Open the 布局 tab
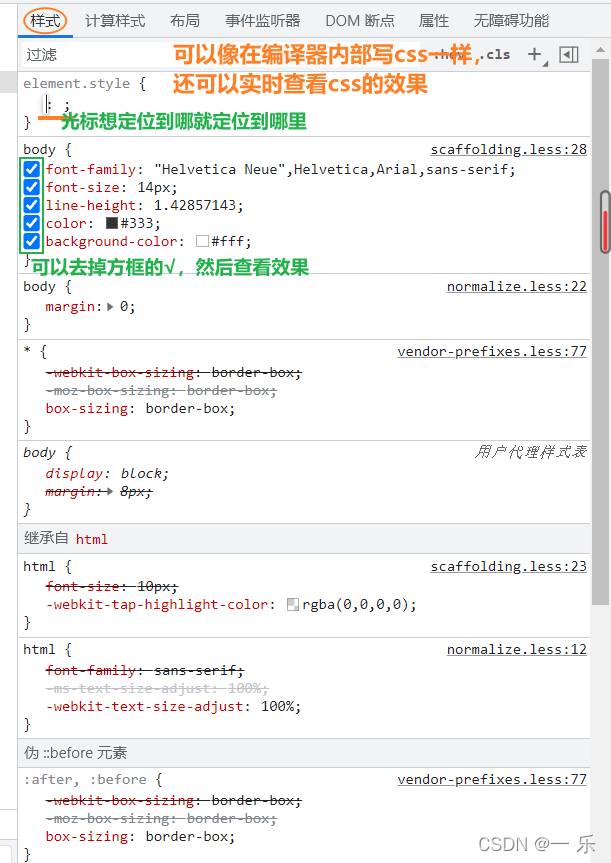Screen dimensions: 611x863 click(185, 21)
